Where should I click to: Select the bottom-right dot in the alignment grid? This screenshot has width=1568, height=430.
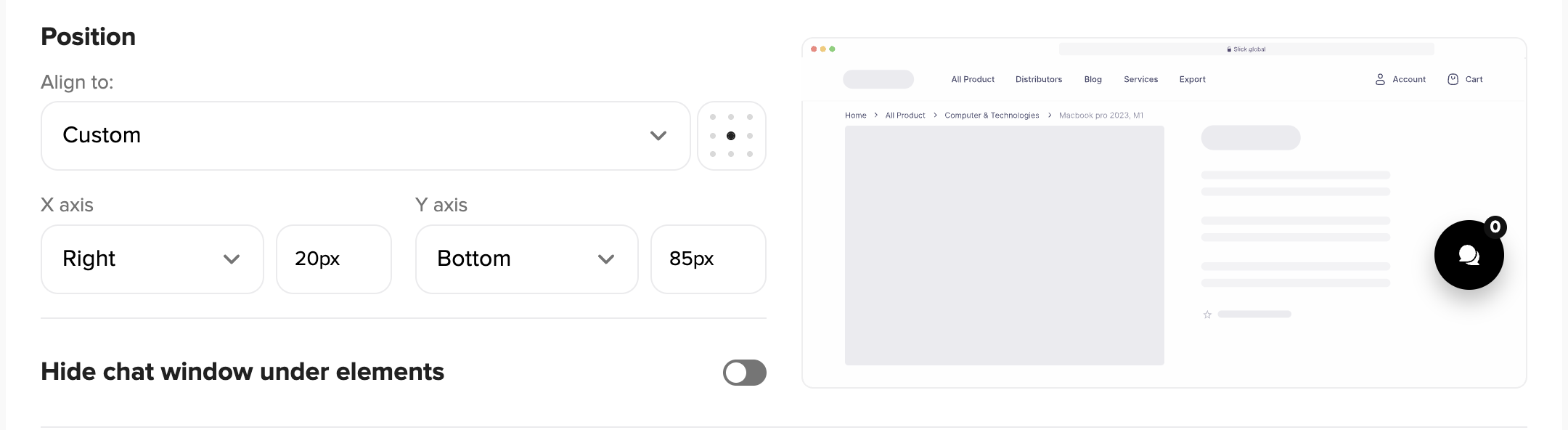(750, 154)
